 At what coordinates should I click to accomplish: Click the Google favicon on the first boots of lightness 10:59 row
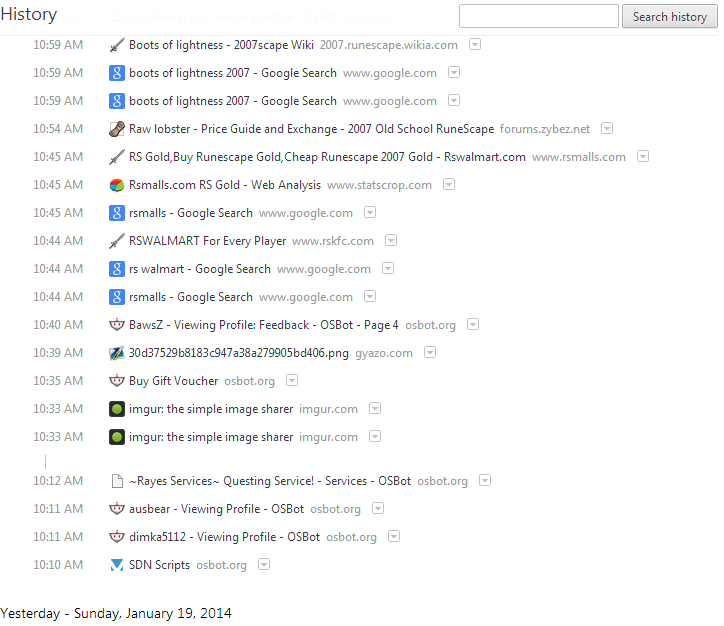[116, 73]
